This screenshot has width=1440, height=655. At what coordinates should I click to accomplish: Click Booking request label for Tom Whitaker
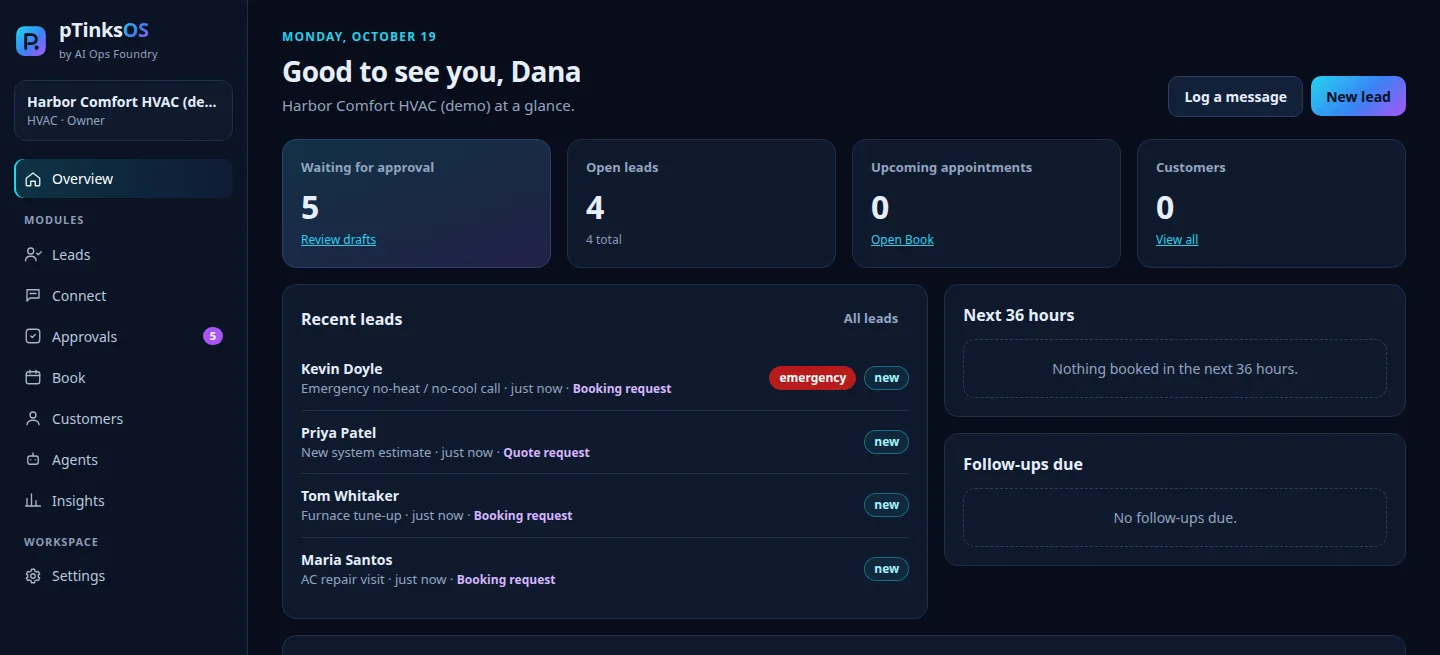tap(523, 516)
